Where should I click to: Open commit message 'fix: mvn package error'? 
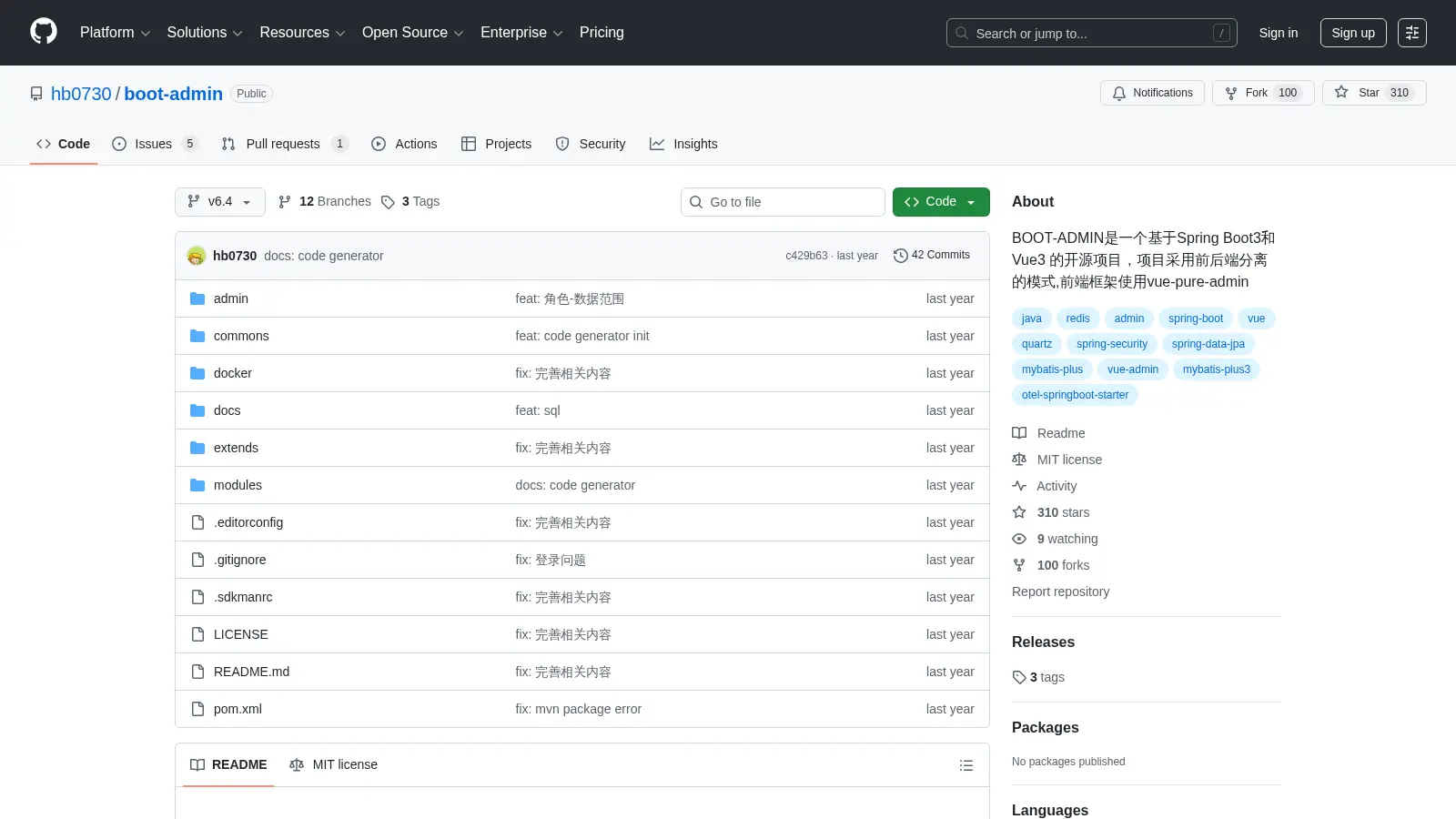click(578, 709)
